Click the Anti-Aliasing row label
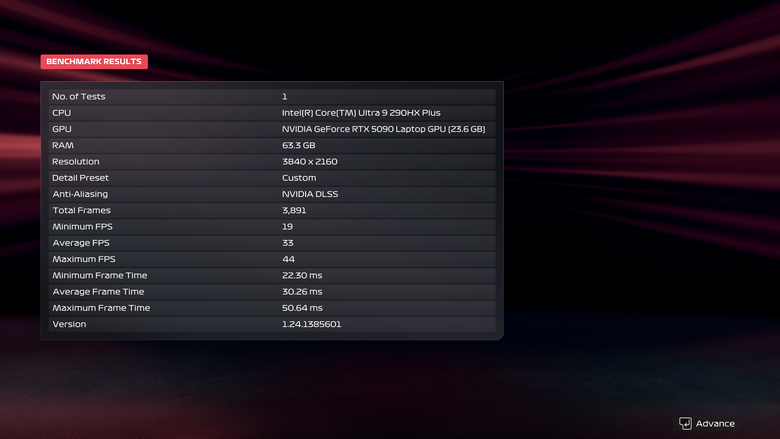 [80, 194]
